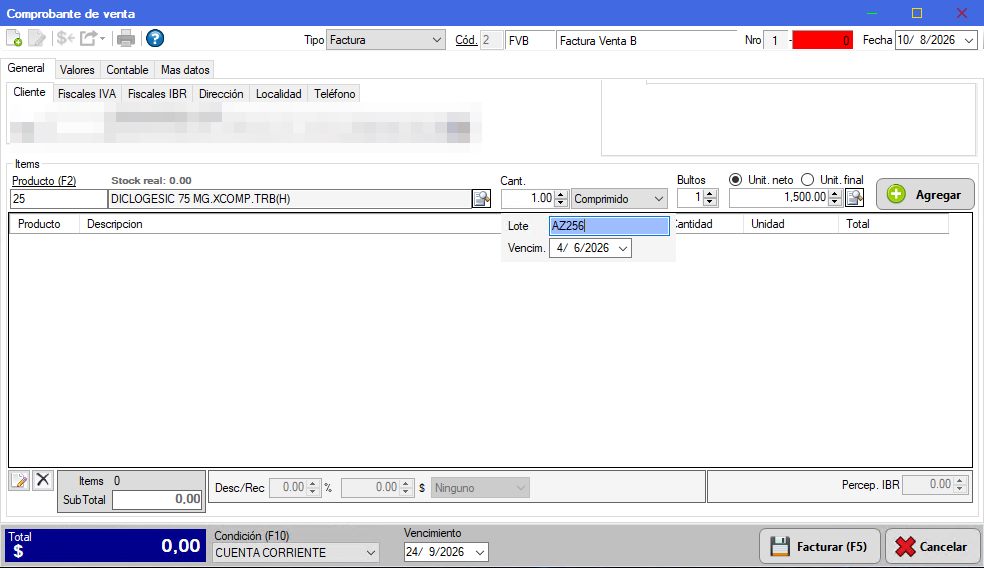Click the Cancelar button
This screenshot has width=984, height=568.
(x=932, y=547)
